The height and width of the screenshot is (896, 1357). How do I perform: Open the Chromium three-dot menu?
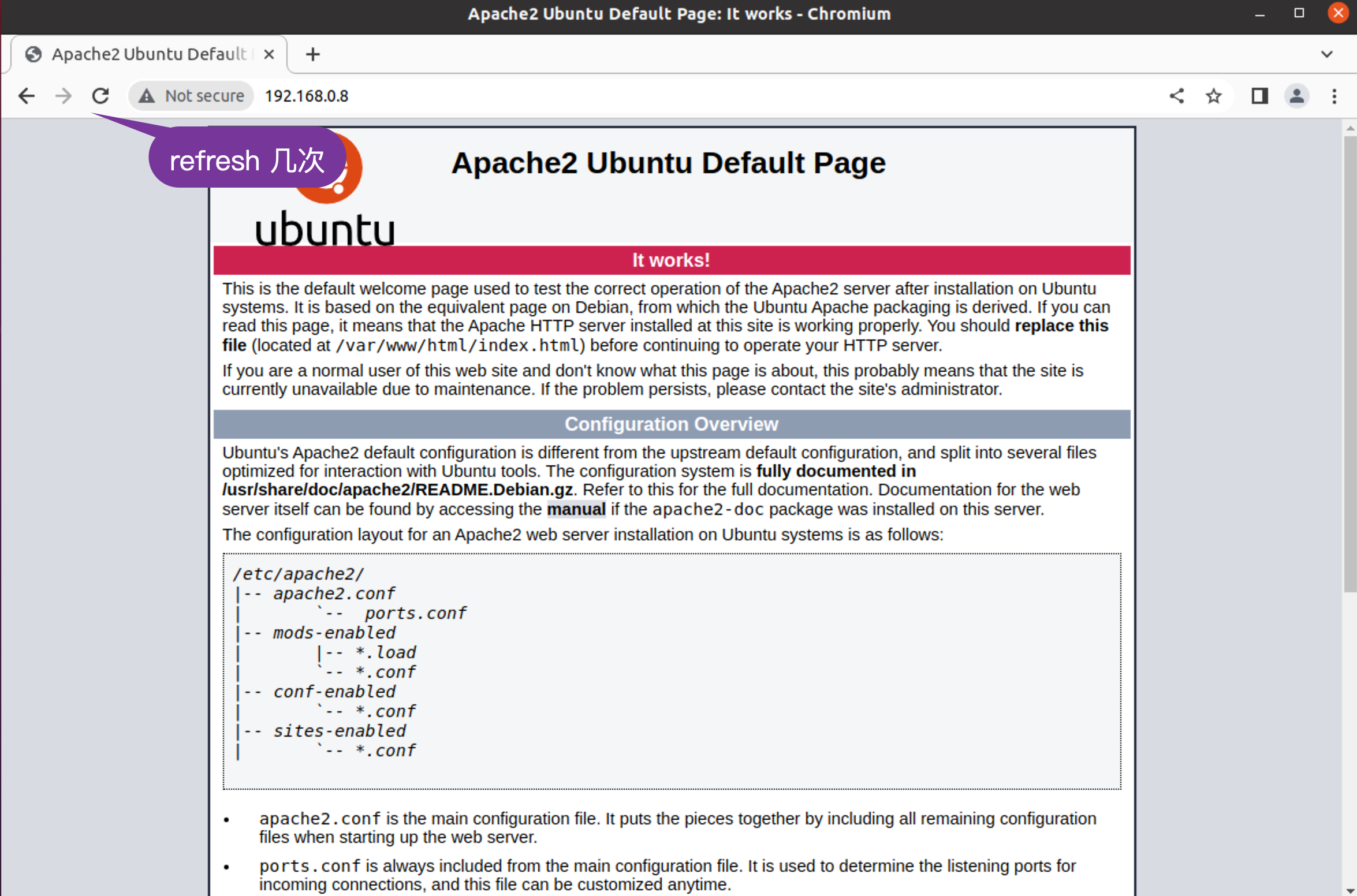pos(1334,96)
